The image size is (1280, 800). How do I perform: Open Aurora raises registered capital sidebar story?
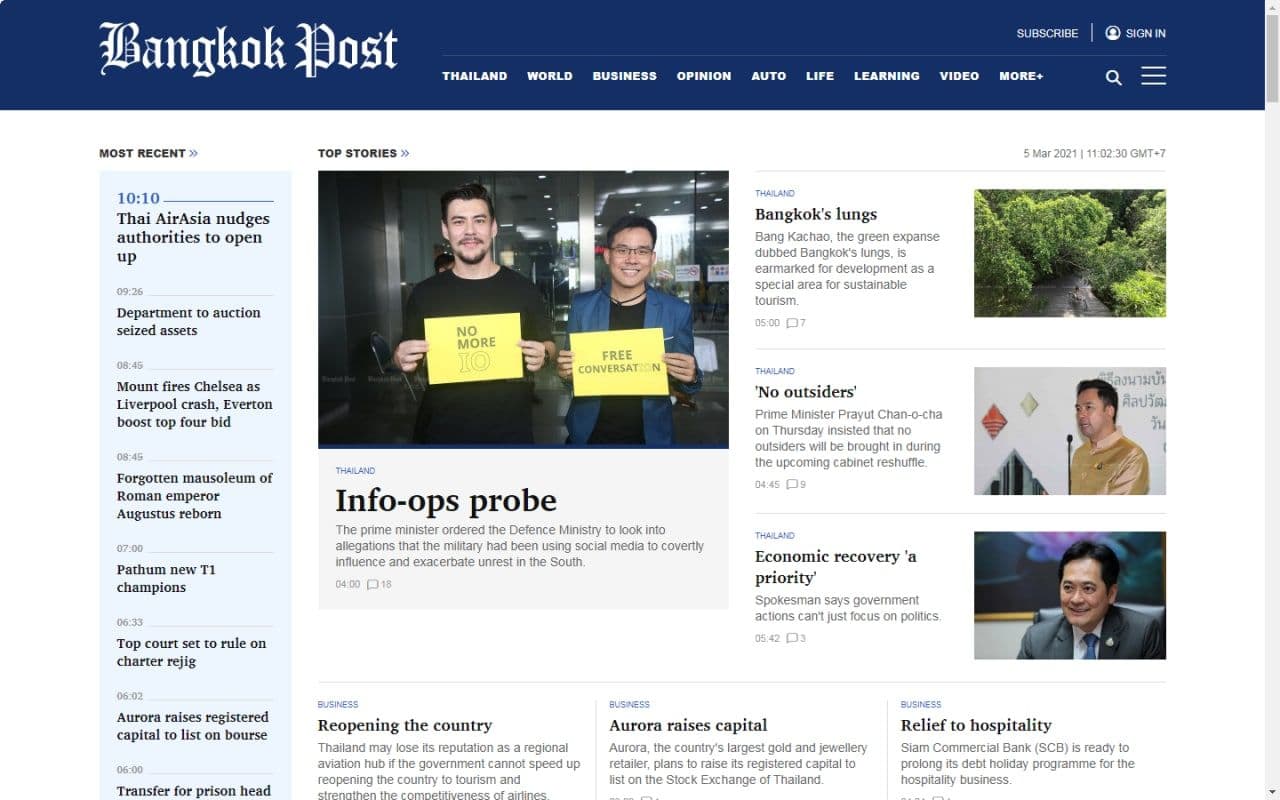pyautogui.click(x=193, y=726)
